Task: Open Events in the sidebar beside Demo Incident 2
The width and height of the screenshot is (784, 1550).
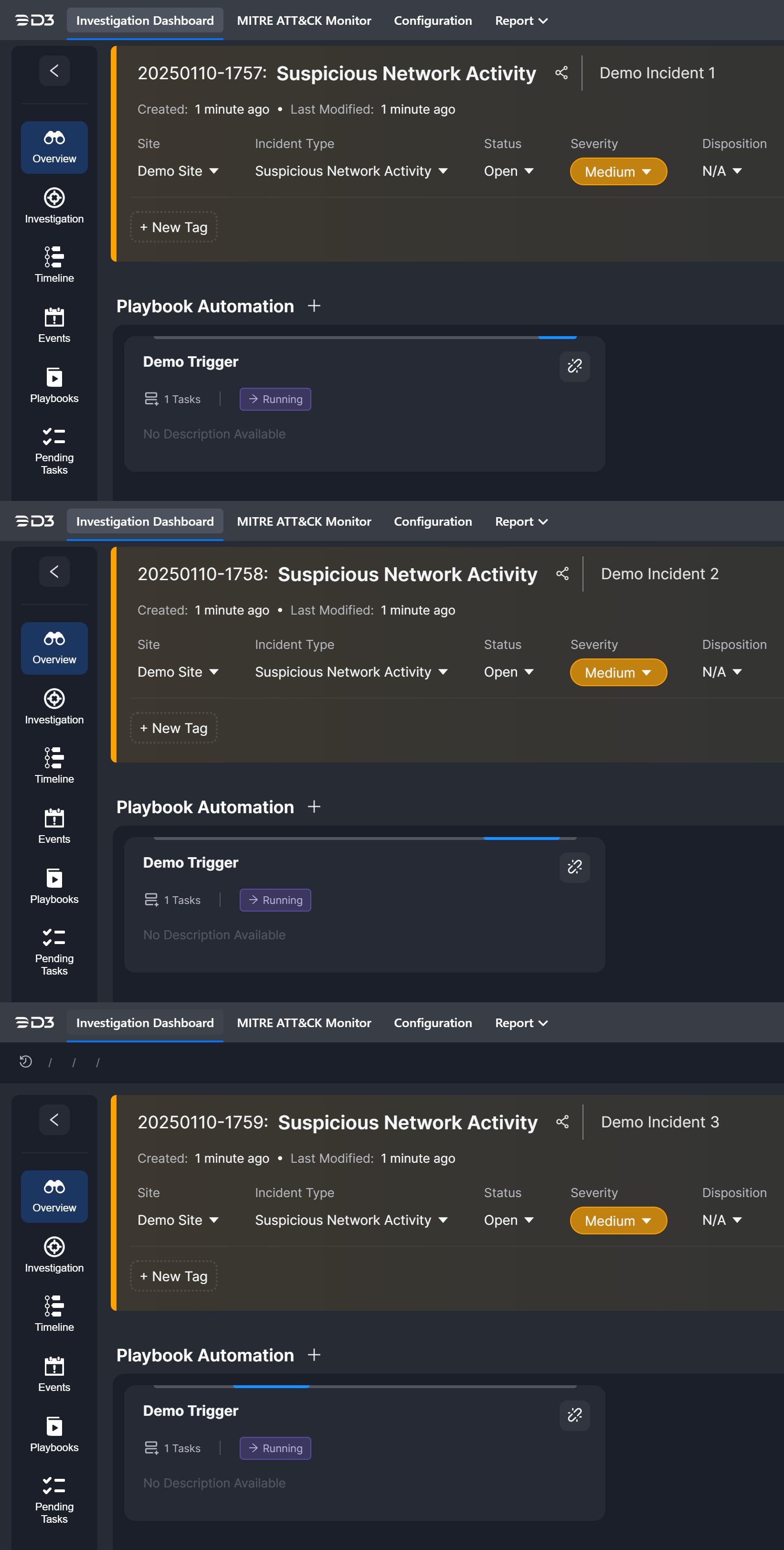Action: pyautogui.click(x=54, y=826)
